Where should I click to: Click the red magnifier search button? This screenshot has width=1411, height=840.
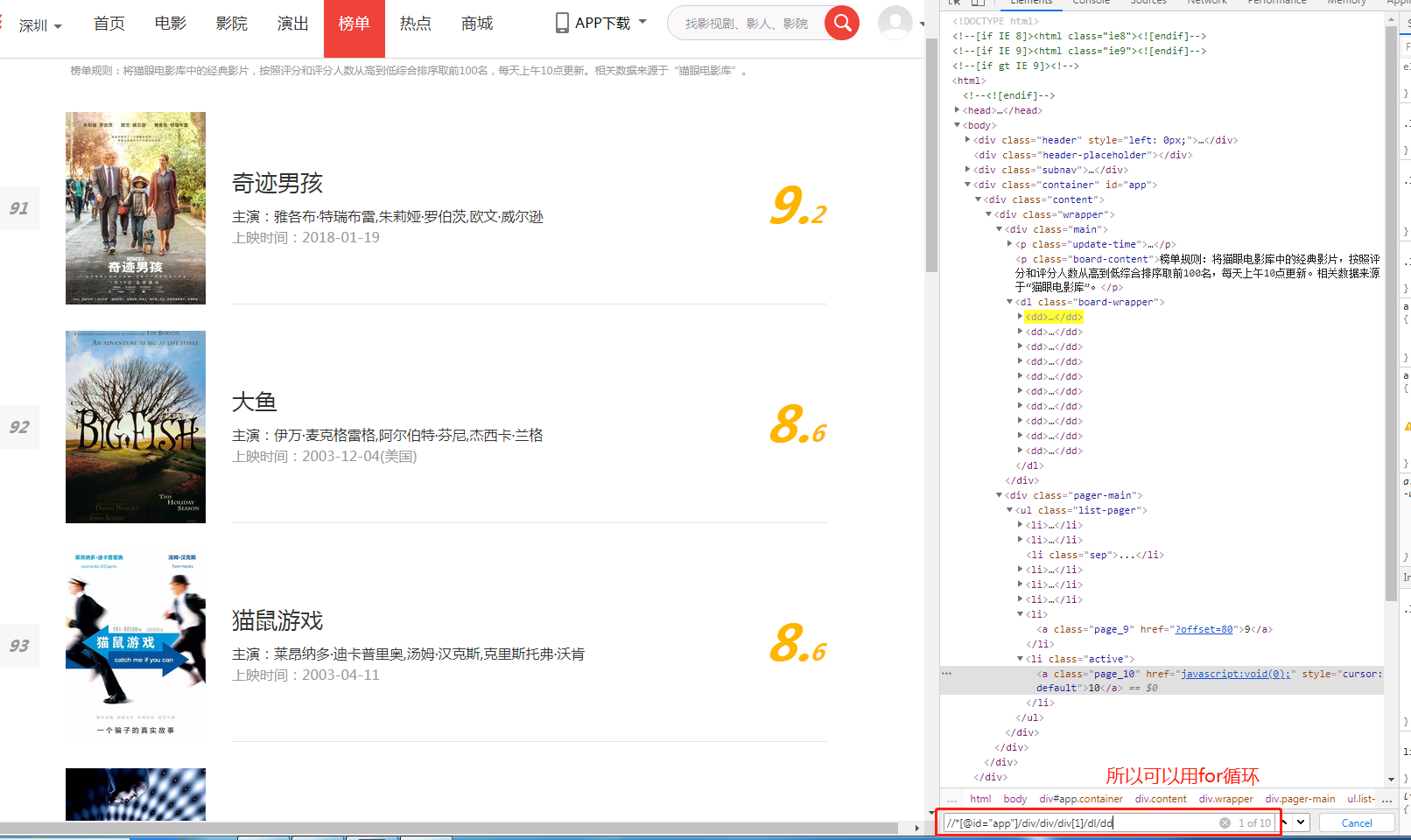(842, 23)
